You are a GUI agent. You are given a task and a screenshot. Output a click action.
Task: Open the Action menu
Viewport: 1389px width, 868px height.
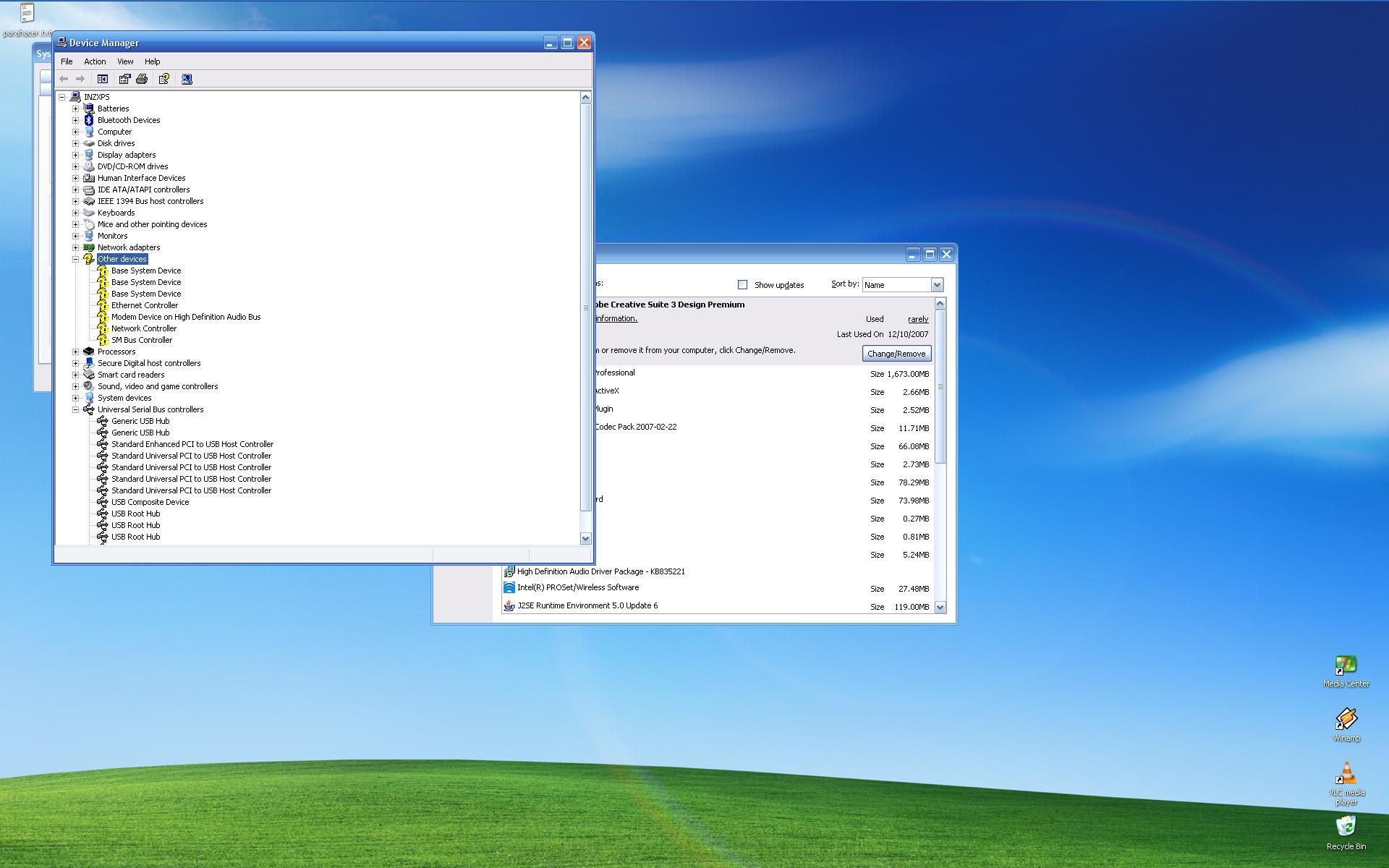[95, 61]
